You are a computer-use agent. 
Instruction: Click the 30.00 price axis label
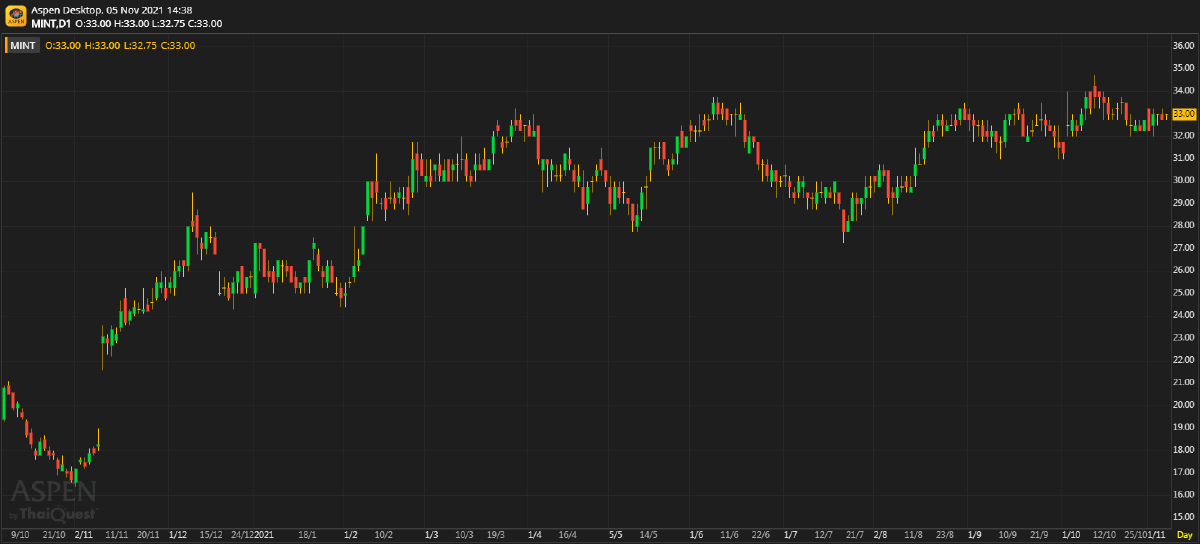click(1184, 180)
